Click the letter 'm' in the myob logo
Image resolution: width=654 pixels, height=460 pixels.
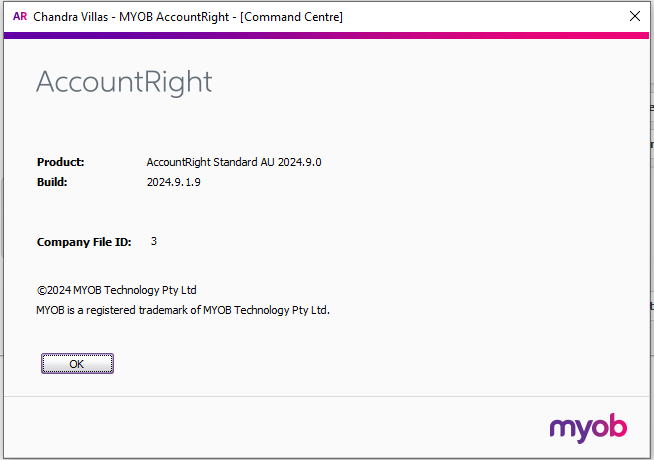[x=562, y=429]
